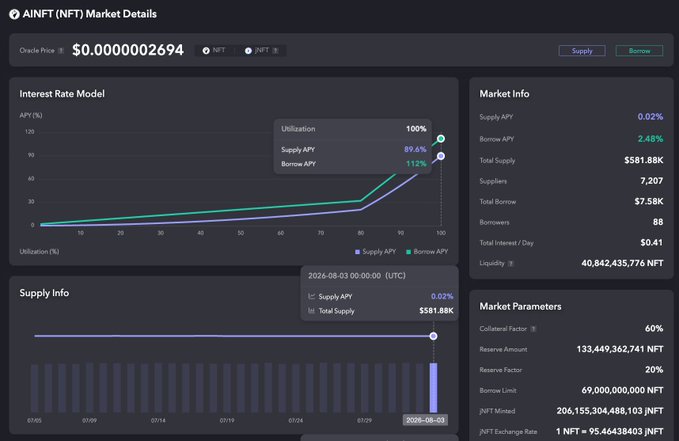Click the Borrow Limit value 69,000,000,000 NFT
Viewport: 679px width, 441px height.
pos(622,390)
